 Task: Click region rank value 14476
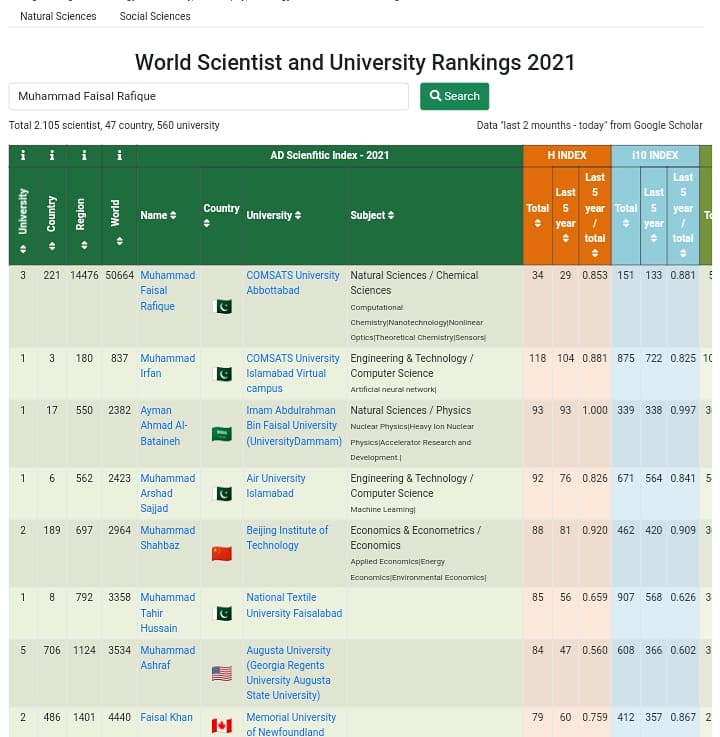(x=84, y=275)
